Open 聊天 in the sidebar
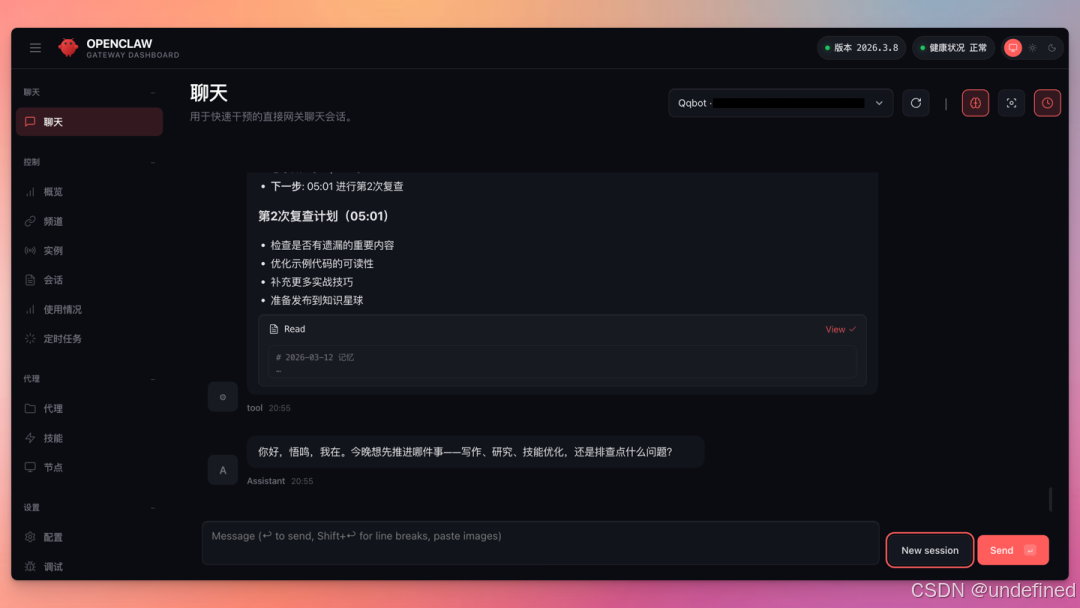Screen dimensions: 1080x608 (90, 122)
